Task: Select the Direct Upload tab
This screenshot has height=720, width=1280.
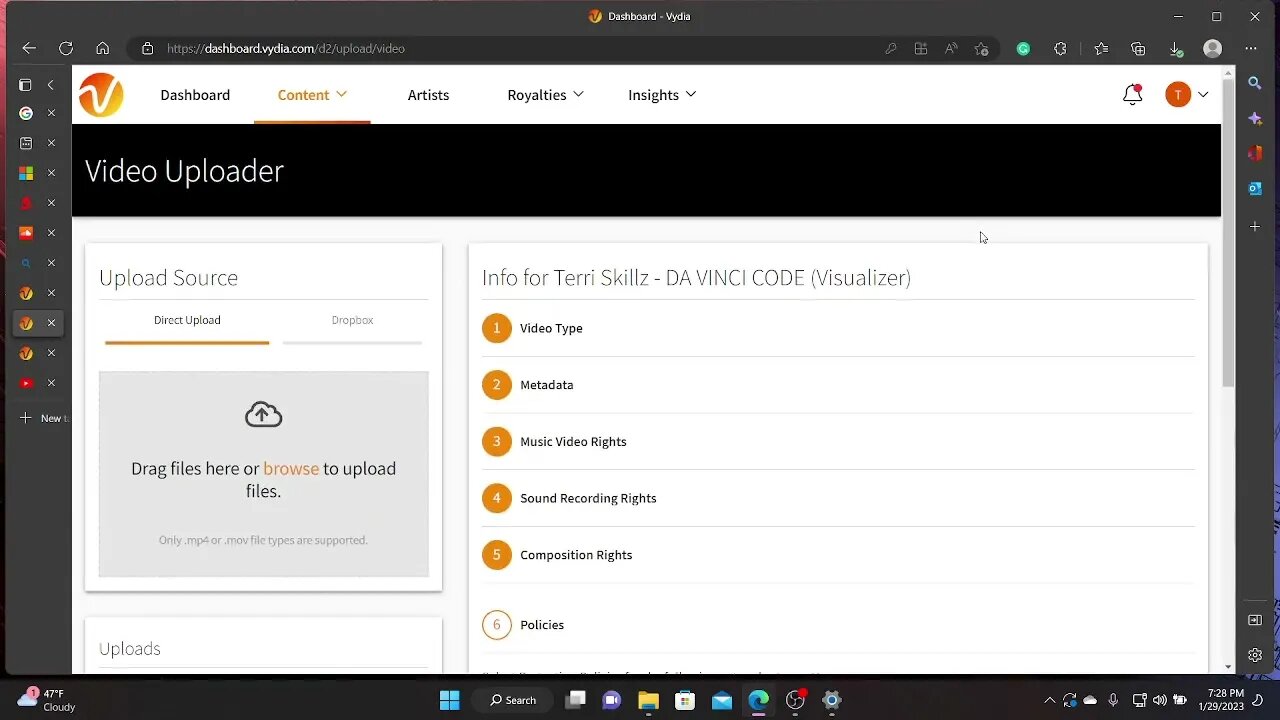Action: tap(187, 320)
